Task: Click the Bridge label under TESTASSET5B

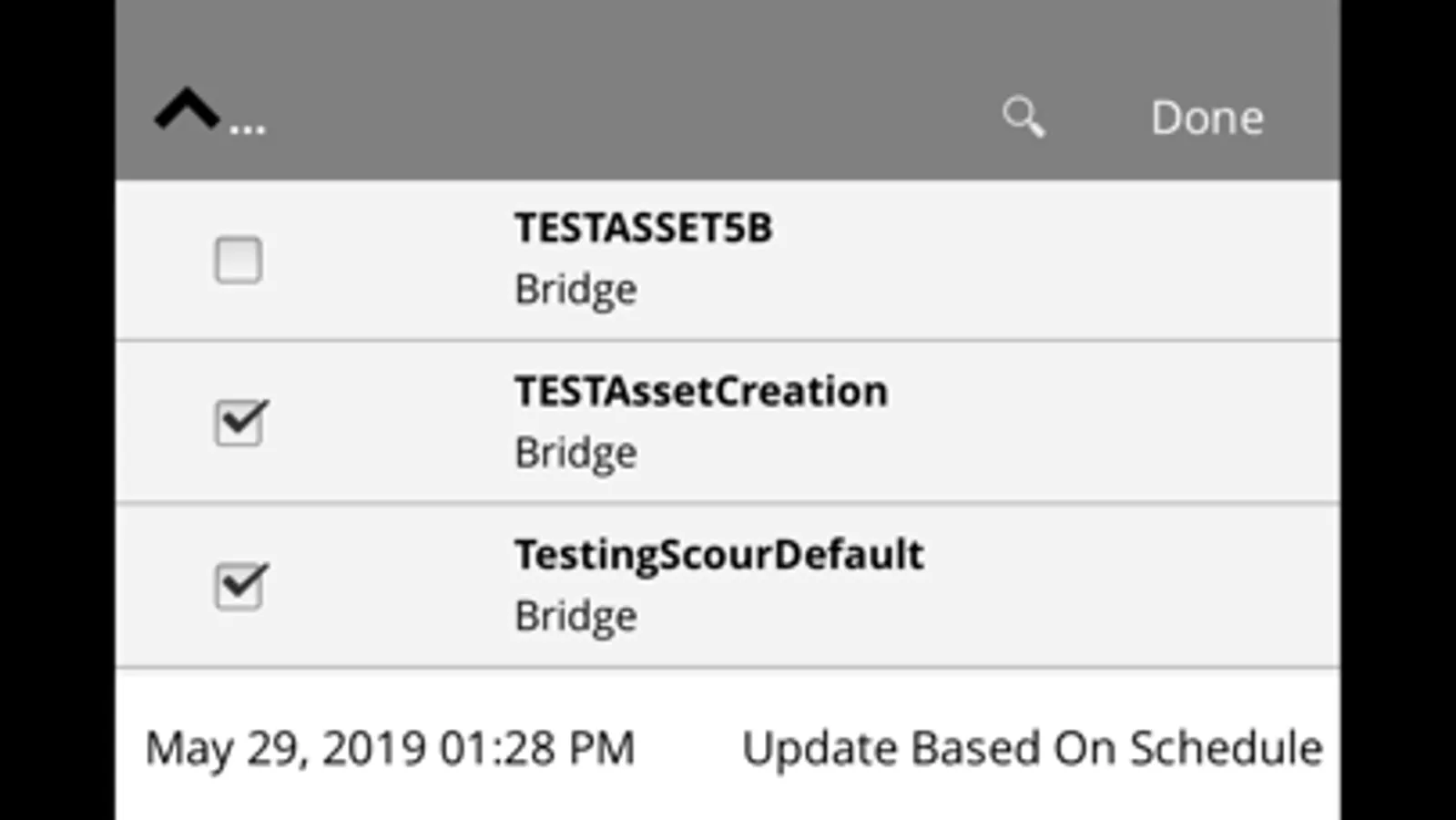Action: point(575,290)
